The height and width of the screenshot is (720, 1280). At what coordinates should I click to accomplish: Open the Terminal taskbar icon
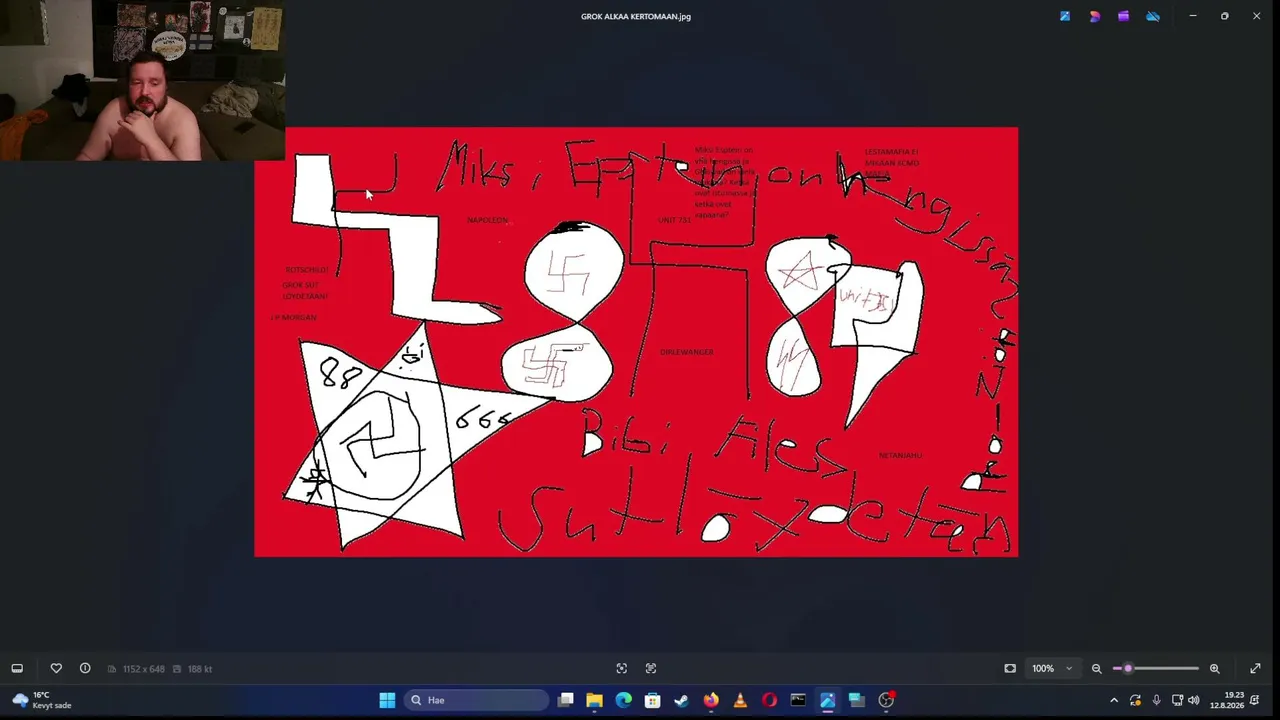pos(798,700)
